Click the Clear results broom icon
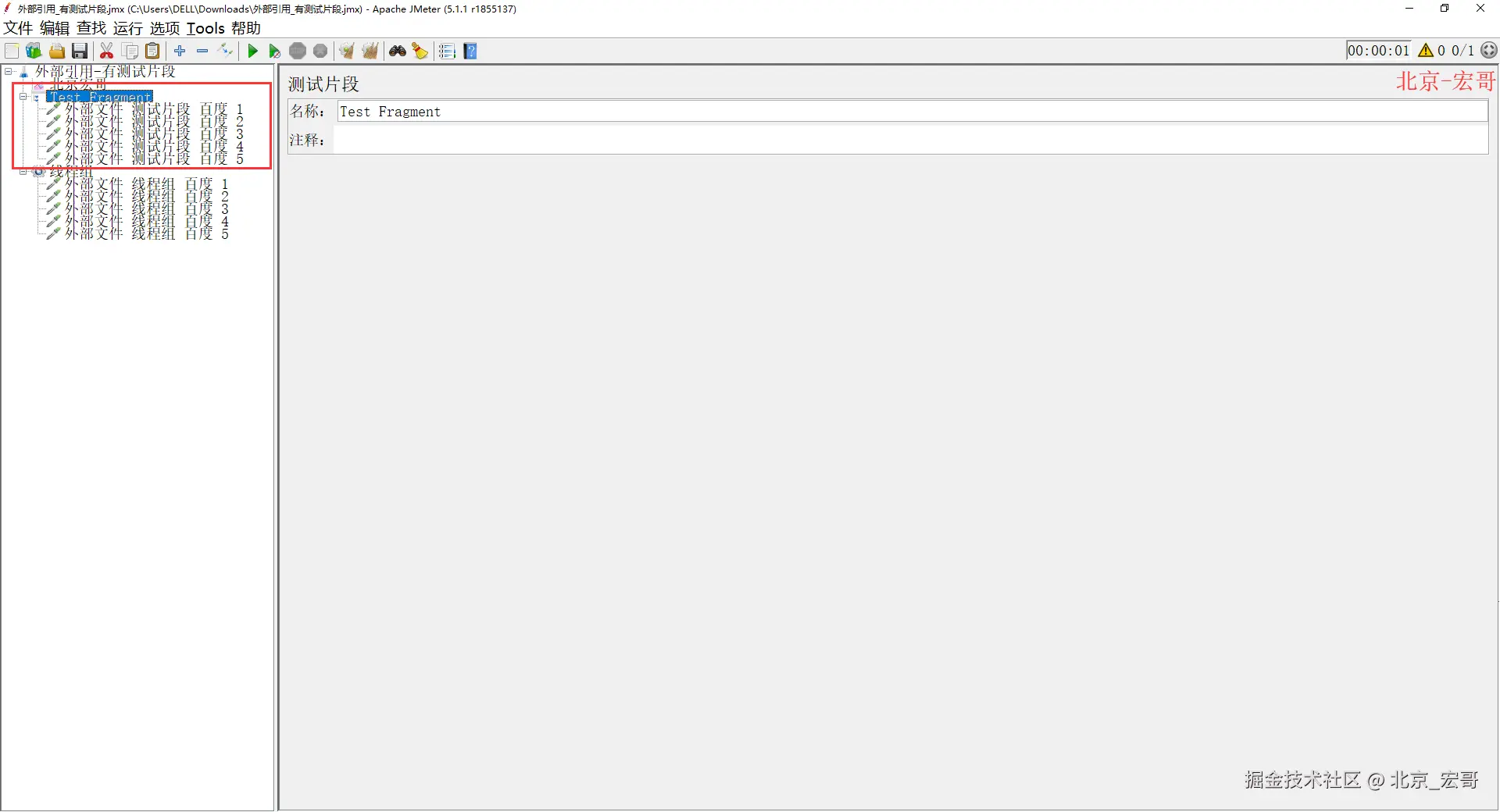Screen dimensions: 1500x812 (x=347, y=52)
